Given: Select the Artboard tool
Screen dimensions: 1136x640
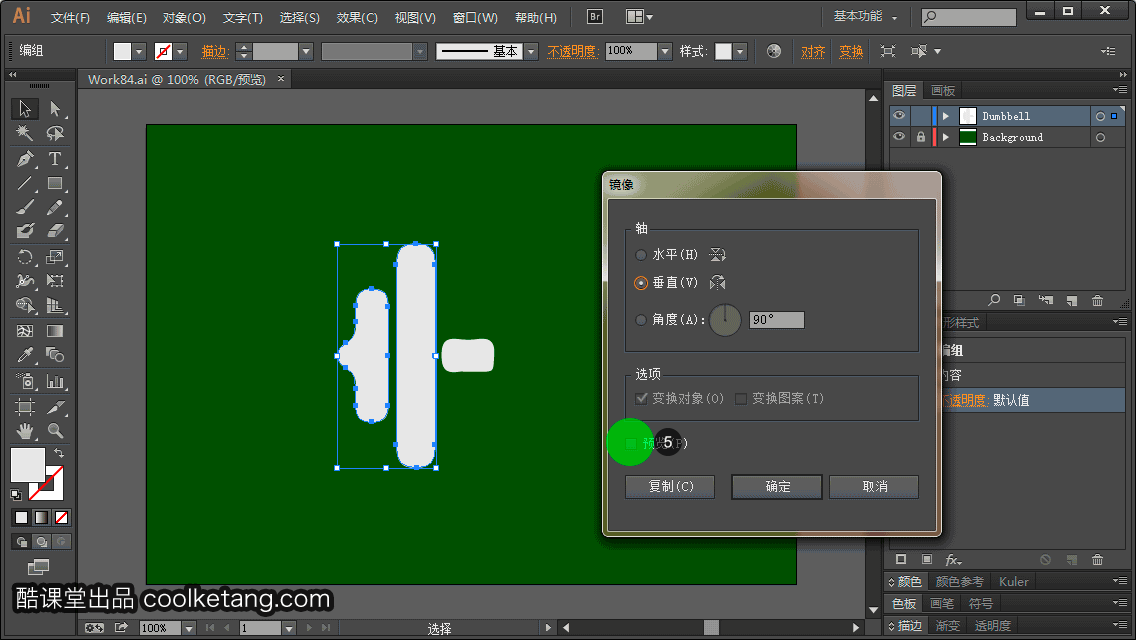Looking at the screenshot, I should 25,407.
